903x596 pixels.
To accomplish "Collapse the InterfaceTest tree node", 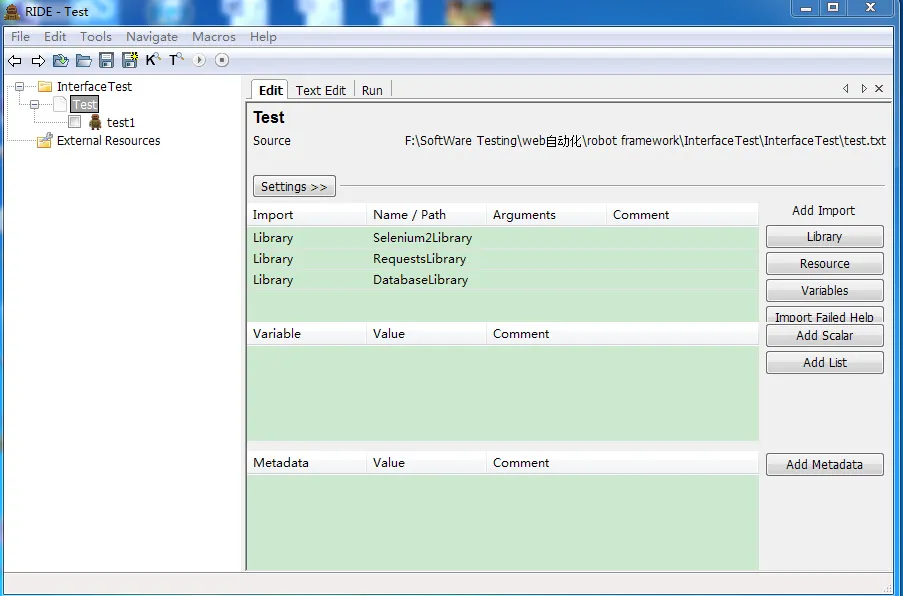I will (20, 87).
